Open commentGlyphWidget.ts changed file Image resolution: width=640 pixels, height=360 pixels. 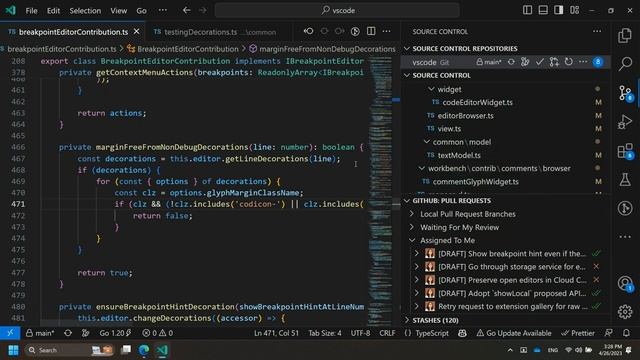pos(475,182)
